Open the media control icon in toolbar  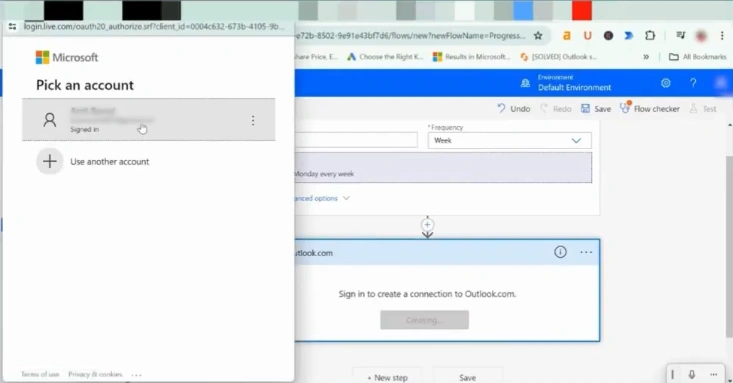click(x=681, y=35)
